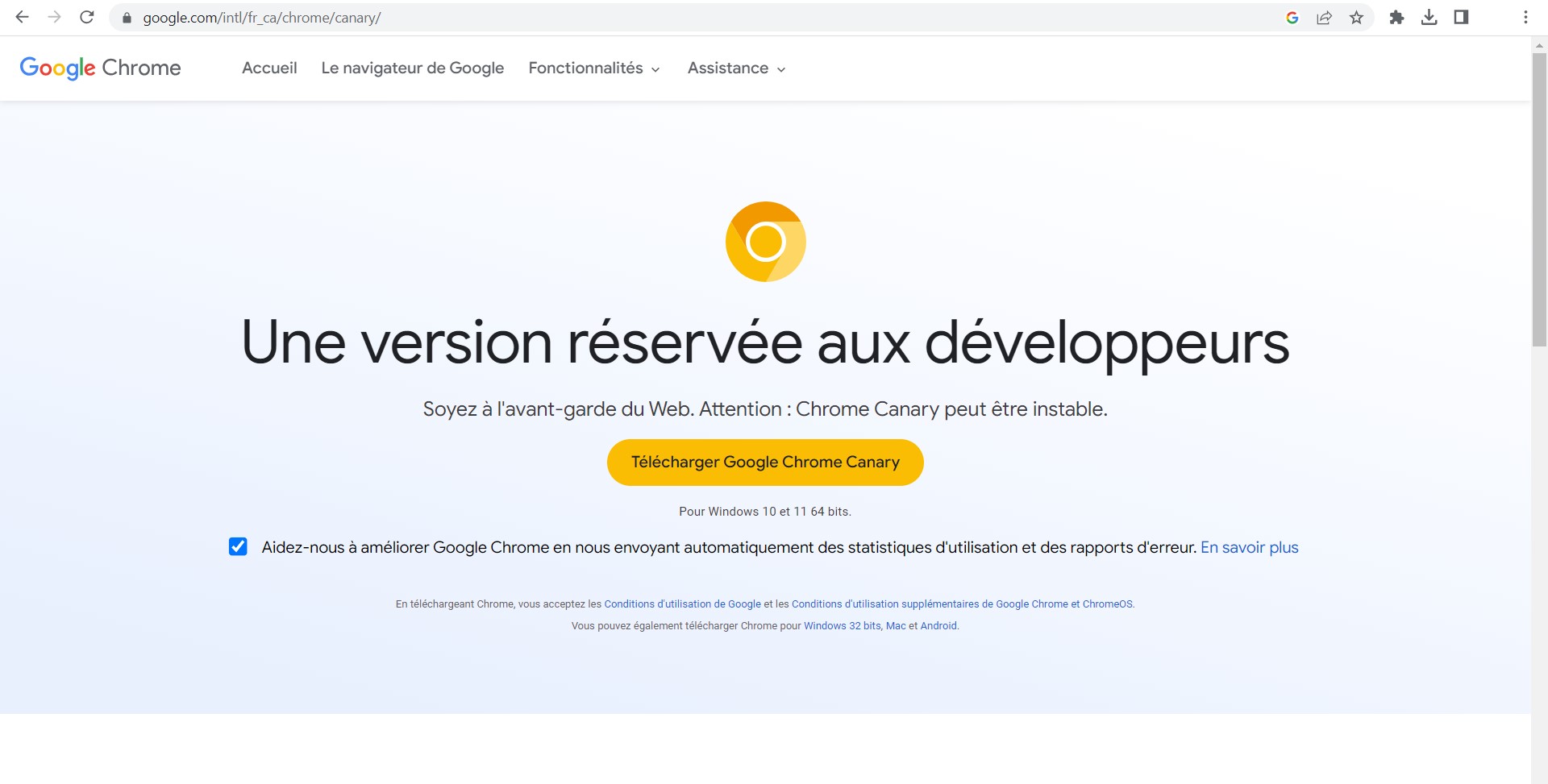Image resolution: width=1548 pixels, height=784 pixels.
Task: Open Le navigateur de Google page
Action: (x=412, y=68)
